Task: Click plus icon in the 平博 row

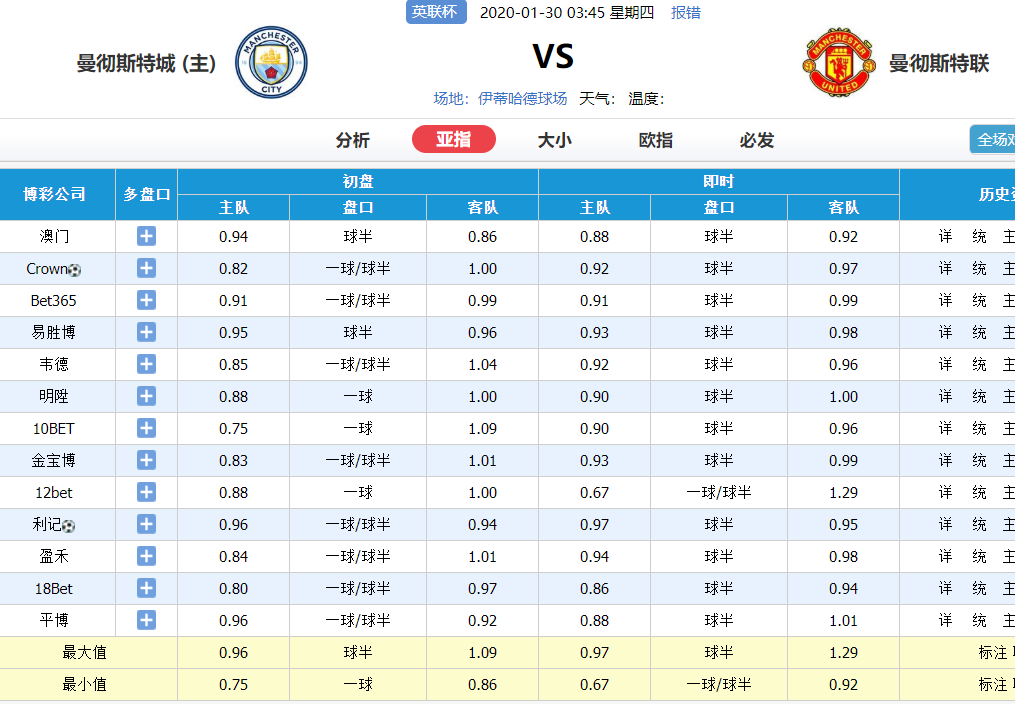Action: coord(146,620)
